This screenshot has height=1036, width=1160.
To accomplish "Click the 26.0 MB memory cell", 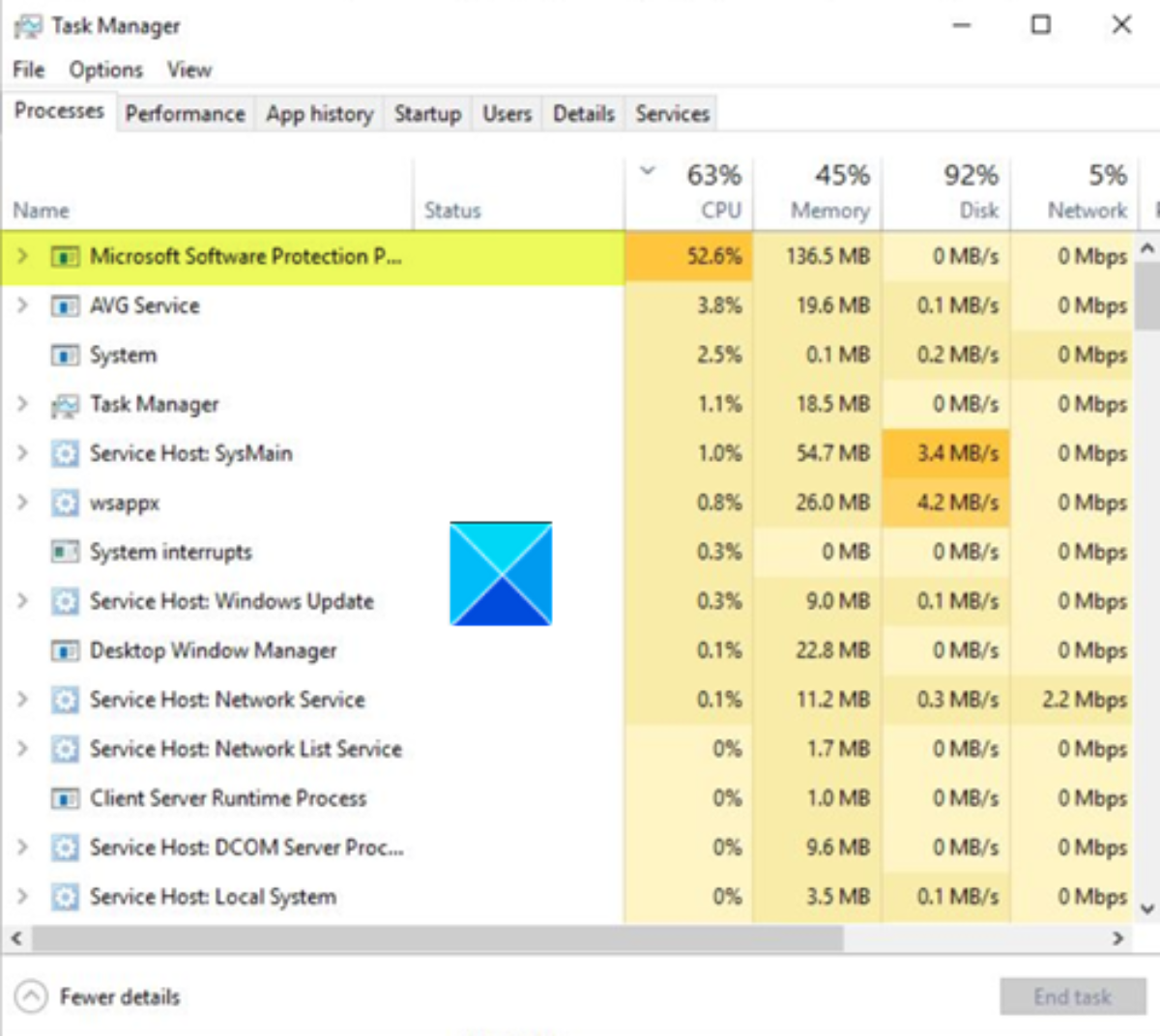I will point(818,503).
